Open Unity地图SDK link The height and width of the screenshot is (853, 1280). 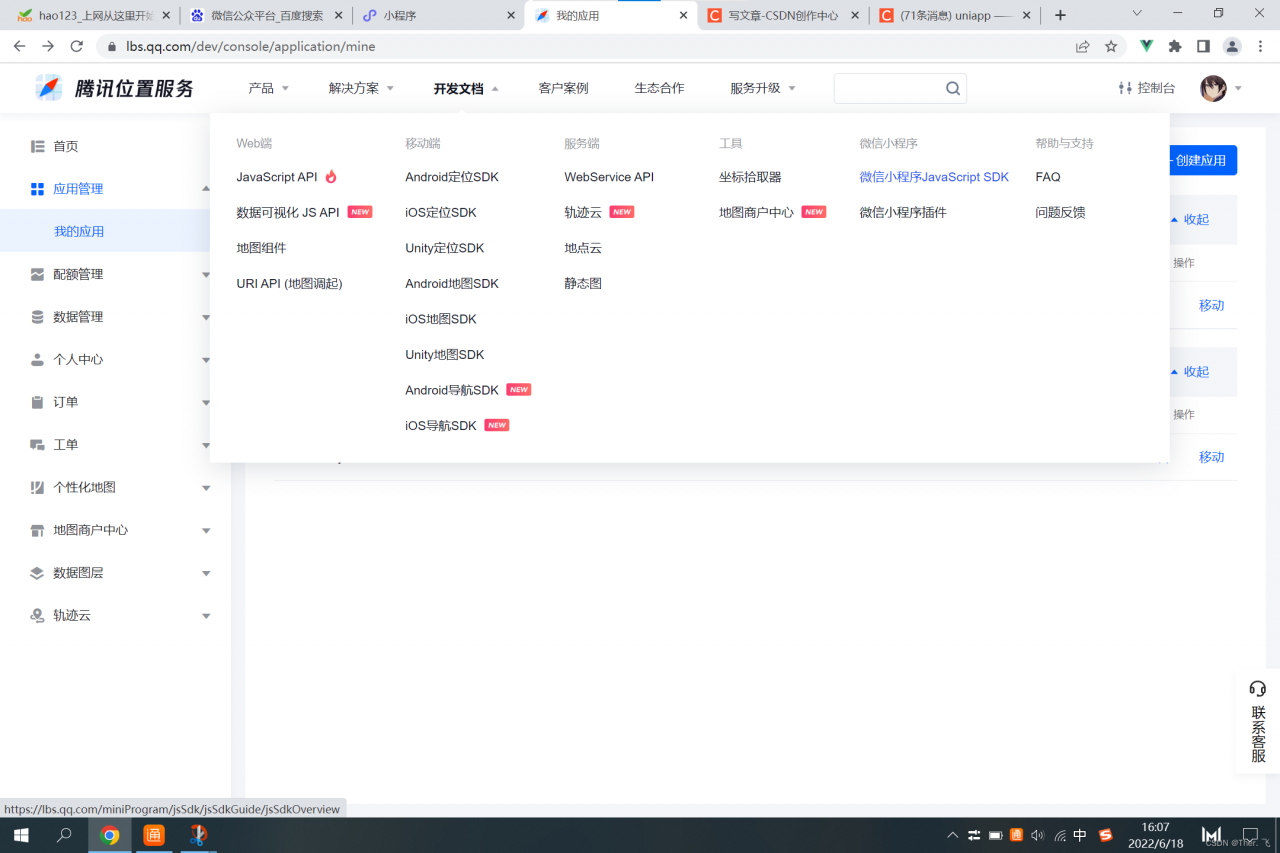tap(445, 354)
